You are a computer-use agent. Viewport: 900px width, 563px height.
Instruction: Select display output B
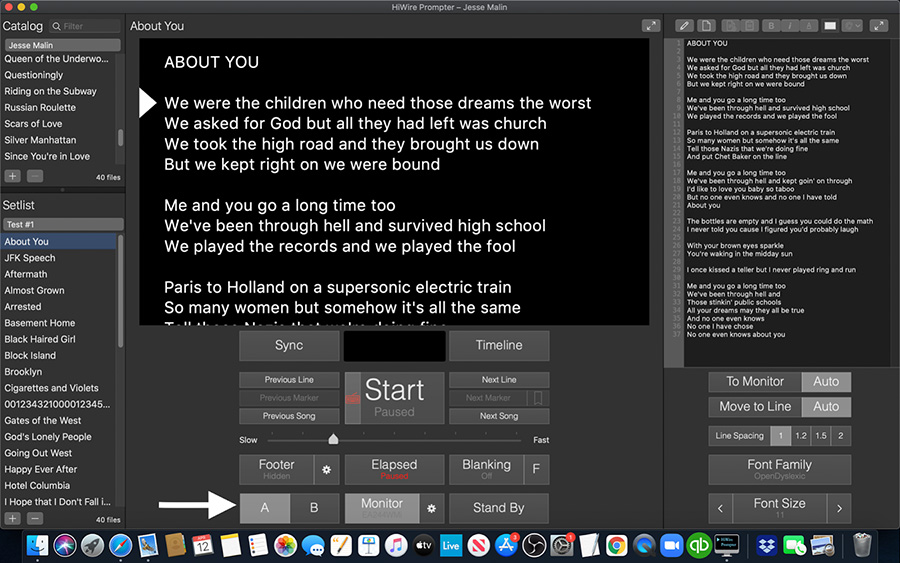tap(314, 508)
